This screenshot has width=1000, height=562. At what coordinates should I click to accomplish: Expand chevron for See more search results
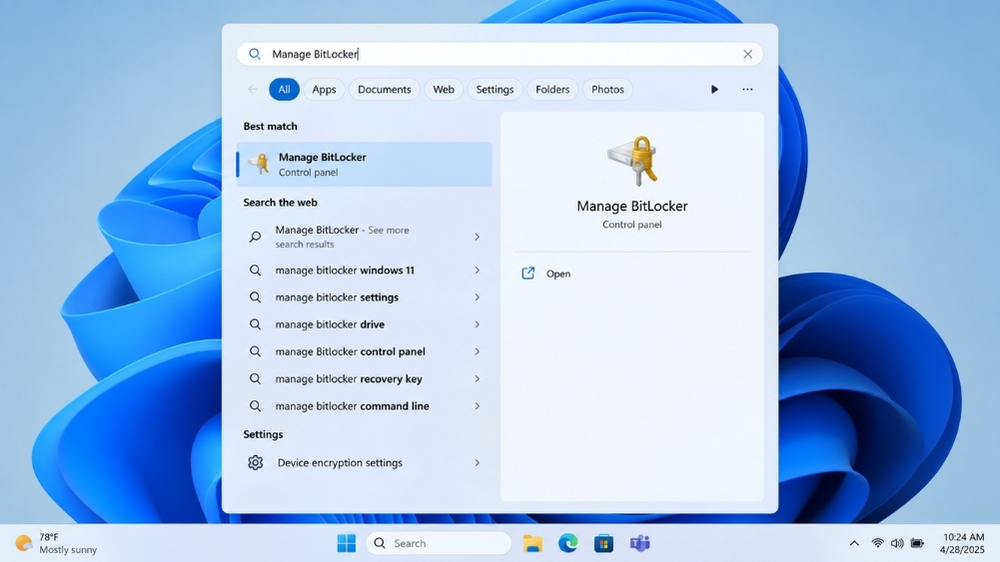pyautogui.click(x=477, y=237)
